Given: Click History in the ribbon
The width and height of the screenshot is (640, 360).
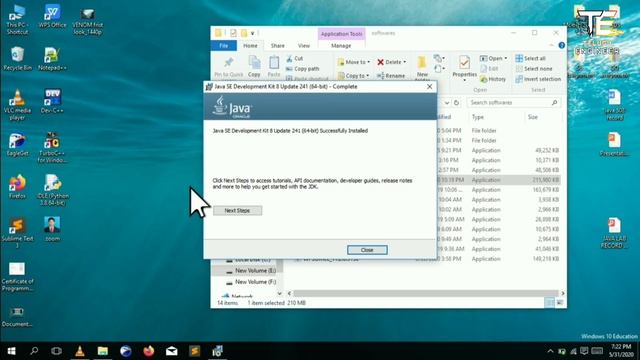Looking at the screenshot, I should (x=493, y=79).
